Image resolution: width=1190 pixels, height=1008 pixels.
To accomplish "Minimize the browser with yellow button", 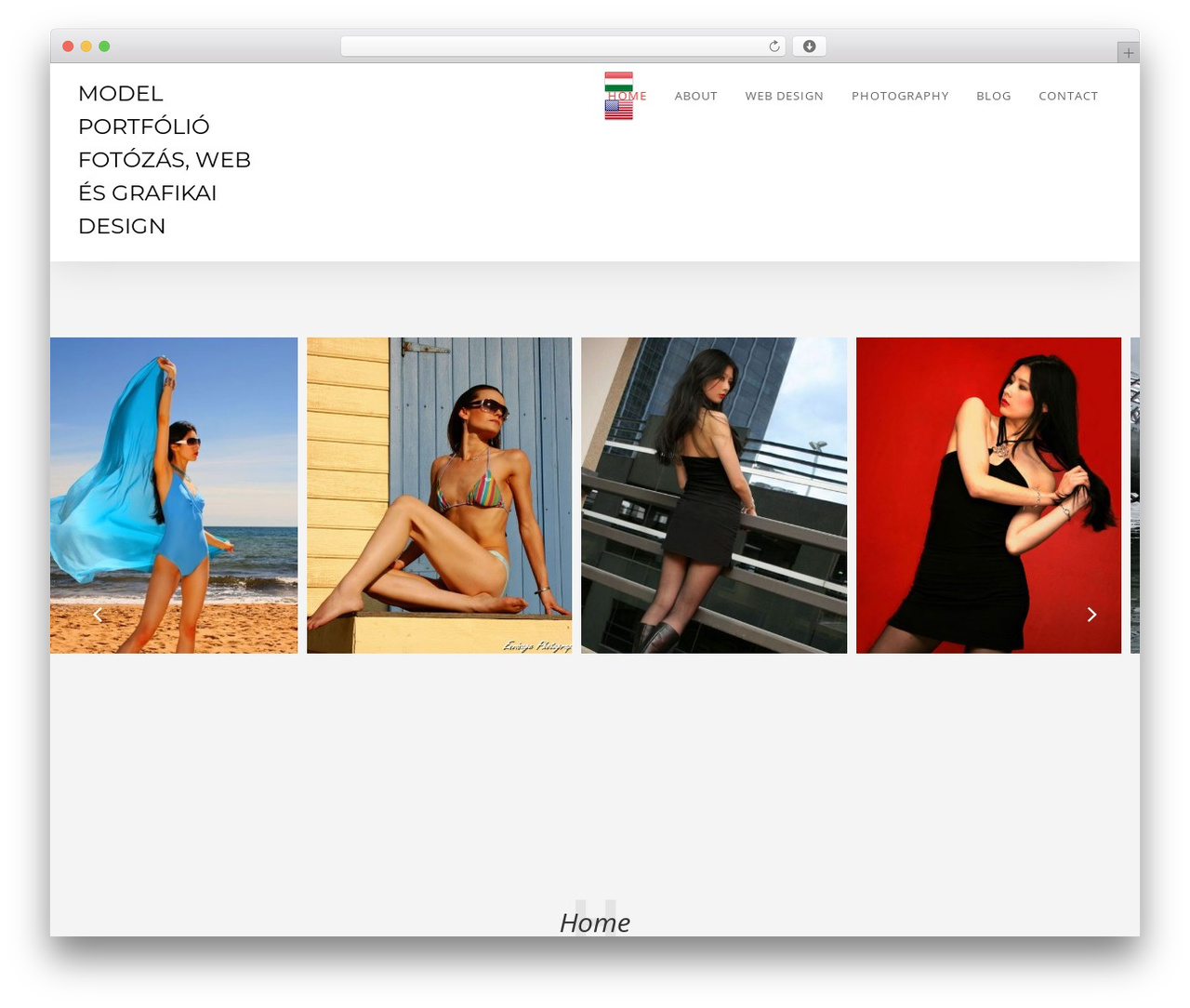I will click(x=86, y=46).
